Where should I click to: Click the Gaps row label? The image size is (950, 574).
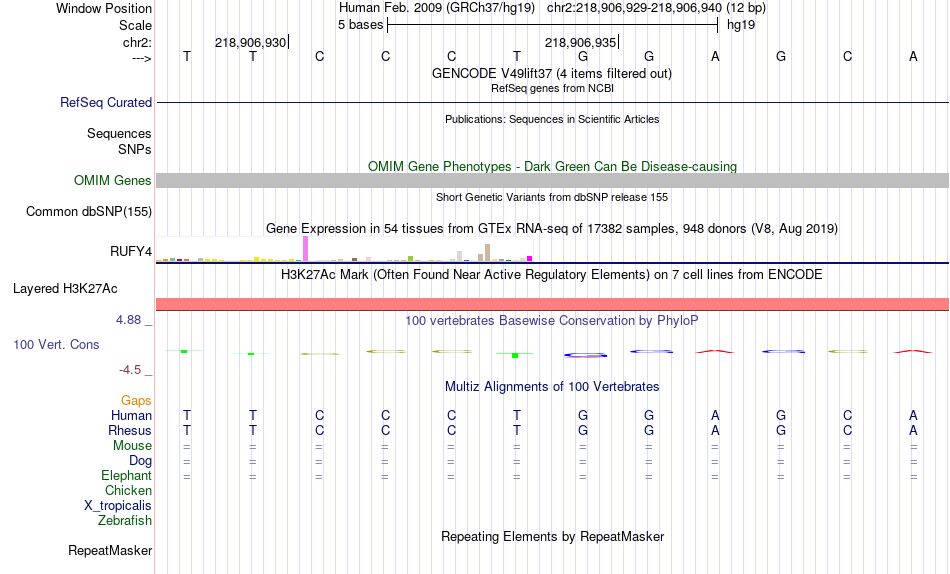click(136, 400)
